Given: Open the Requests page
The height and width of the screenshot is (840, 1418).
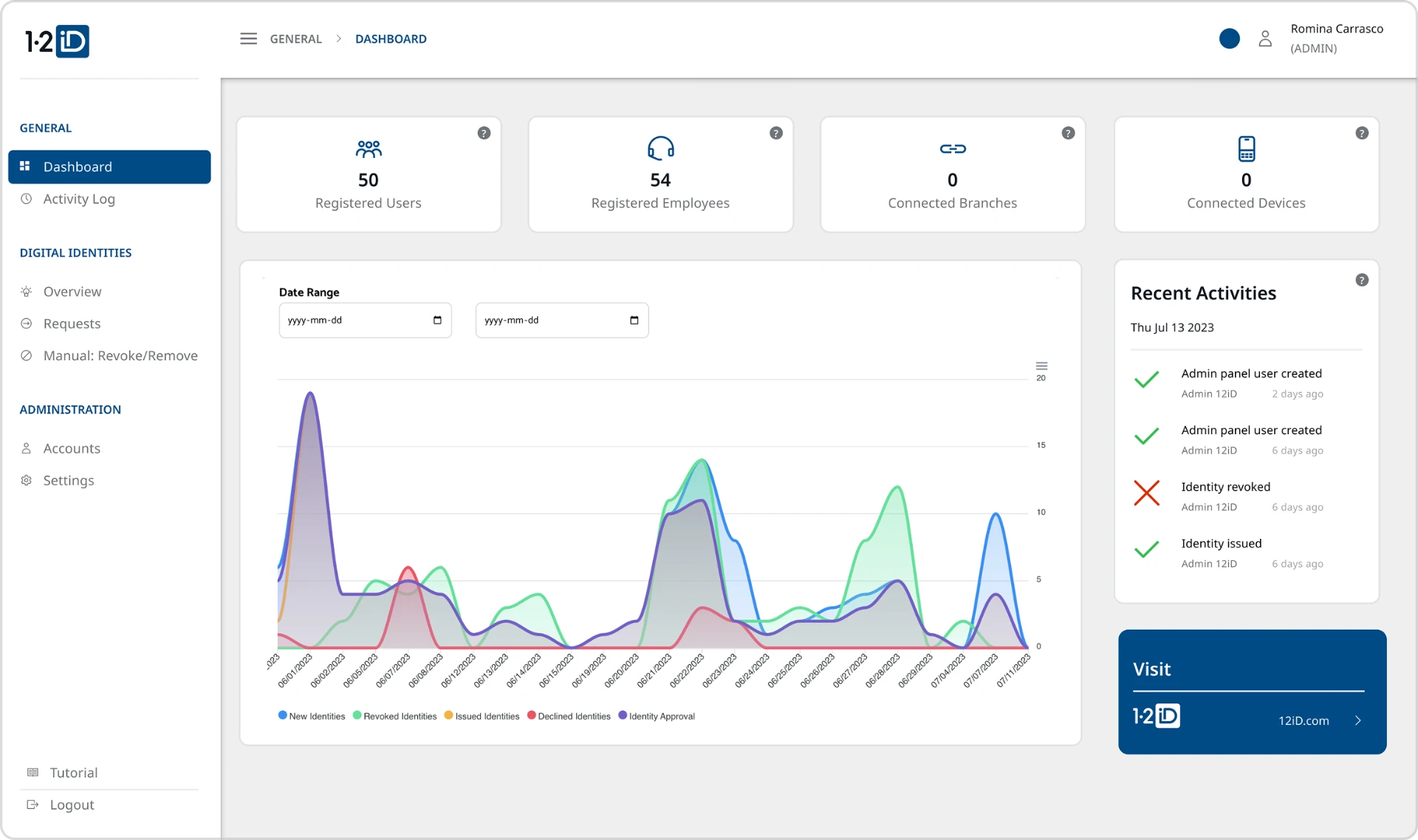Looking at the screenshot, I should [x=72, y=323].
